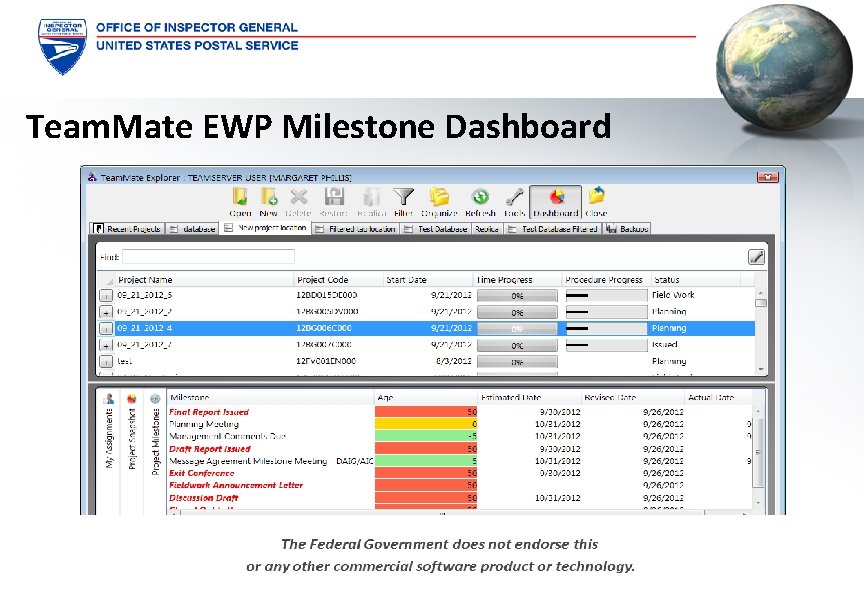Toggle the Dashboard pie chart button
Screen dimensions: 864x598
555,202
